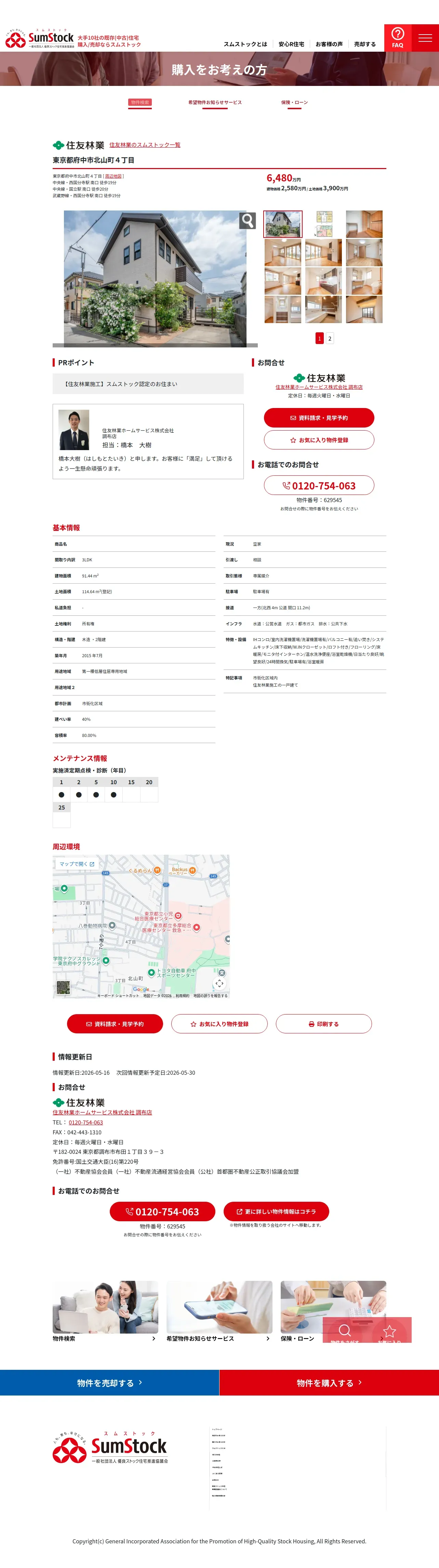Click the SumStock logo in the footer
439x1568 pixels.
point(110,1447)
